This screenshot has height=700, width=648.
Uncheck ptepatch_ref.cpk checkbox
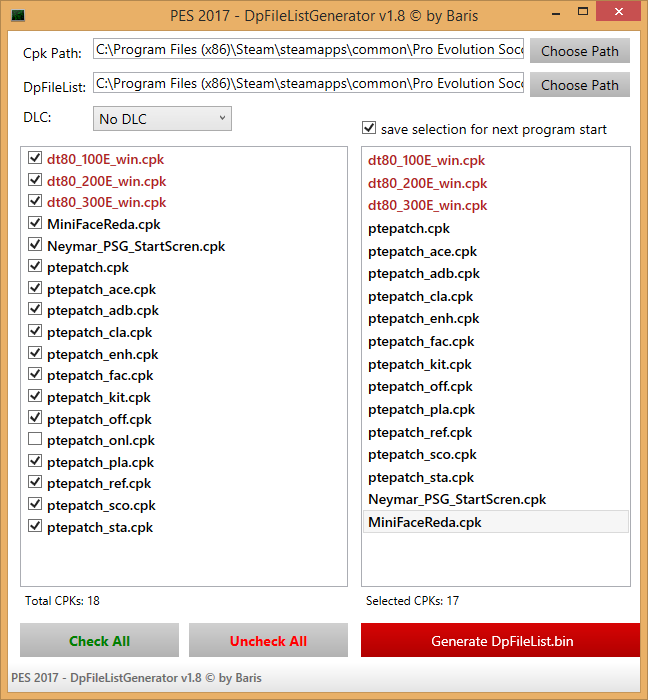35,482
